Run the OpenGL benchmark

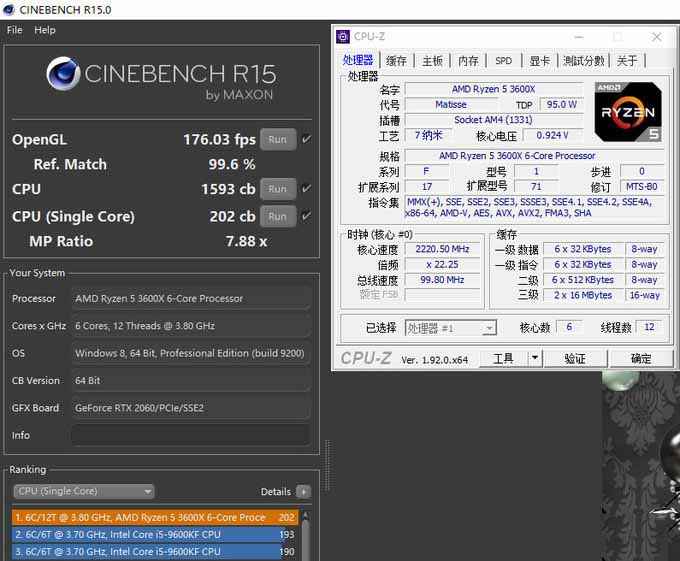pyautogui.click(x=278, y=140)
